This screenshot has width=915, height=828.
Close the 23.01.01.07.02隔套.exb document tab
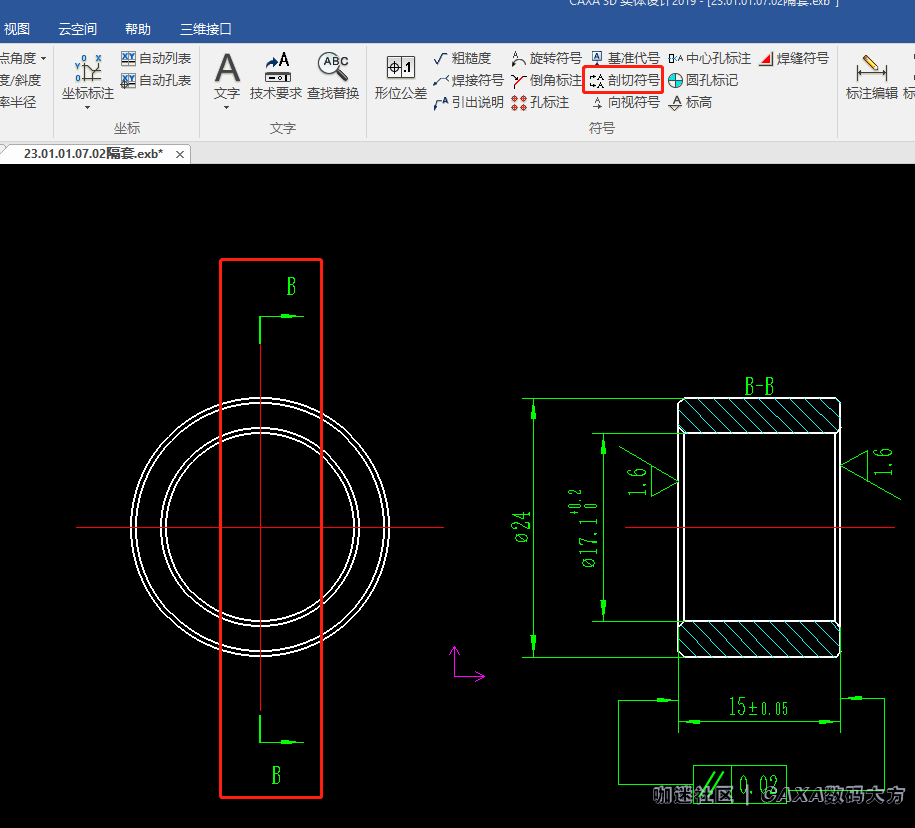180,154
